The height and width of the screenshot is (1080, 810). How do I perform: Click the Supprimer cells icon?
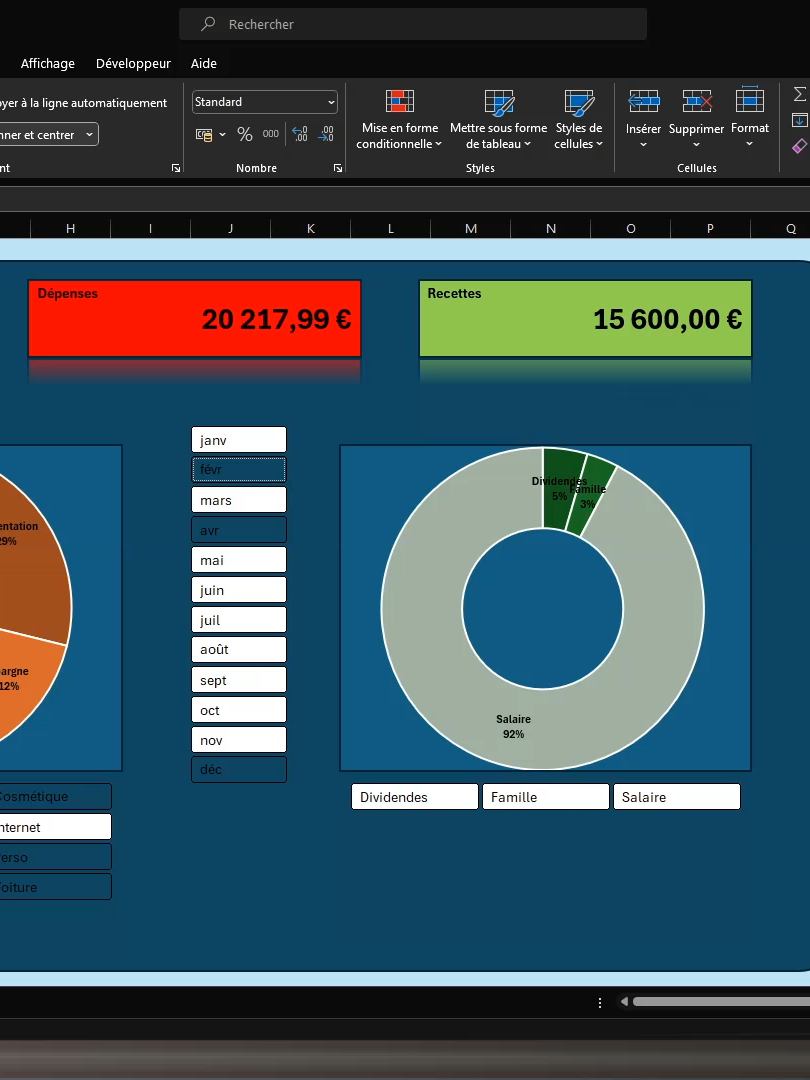pyautogui.click(x=696, y=101)
